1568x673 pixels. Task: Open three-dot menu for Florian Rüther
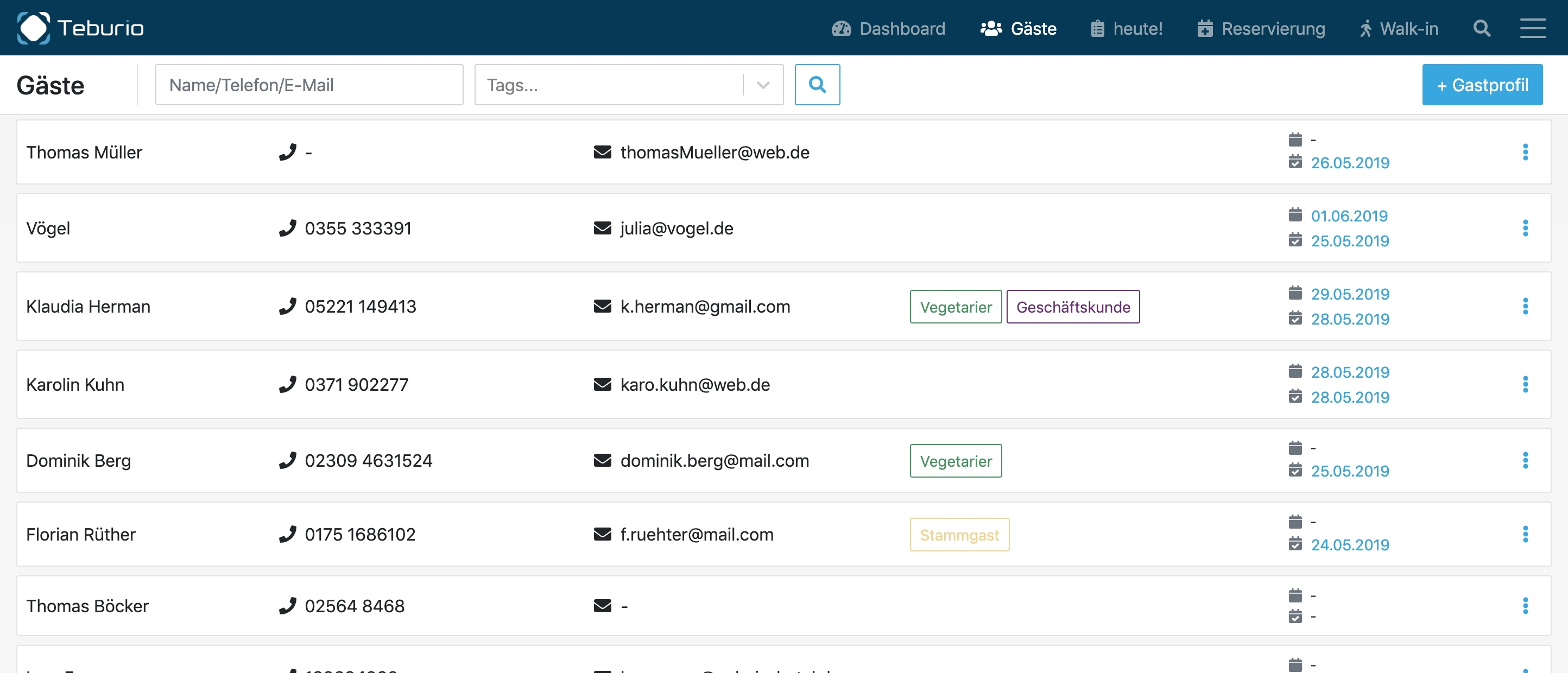pyautogui.click(x=1525, y=534)
